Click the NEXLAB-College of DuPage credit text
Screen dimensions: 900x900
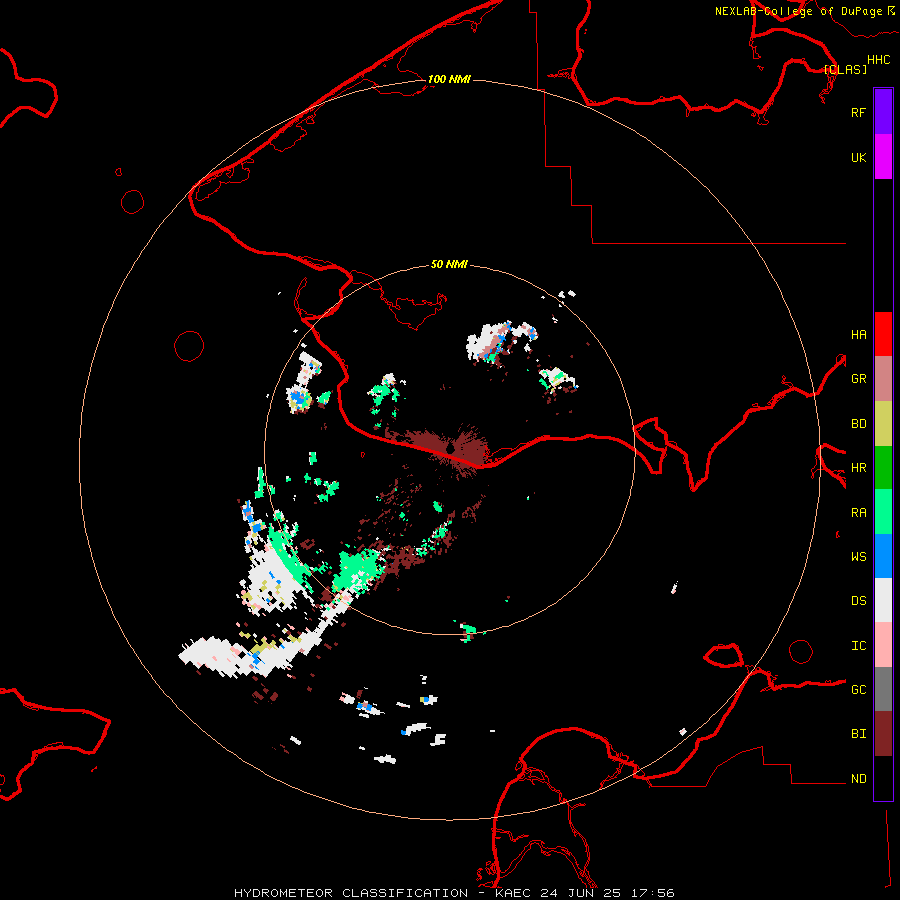798,11
